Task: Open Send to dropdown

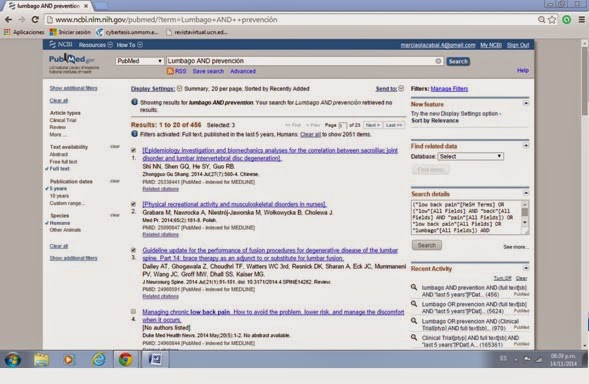Action: [390, 89]
